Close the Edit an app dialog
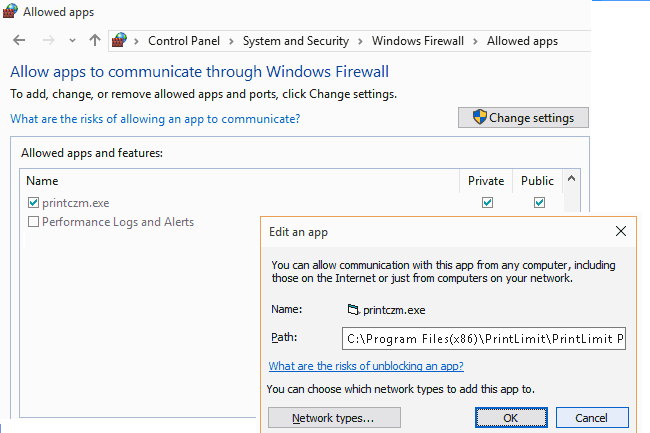The height and width of the screenshot is (433, 650). pyautogui.click(x=621, y=231)
